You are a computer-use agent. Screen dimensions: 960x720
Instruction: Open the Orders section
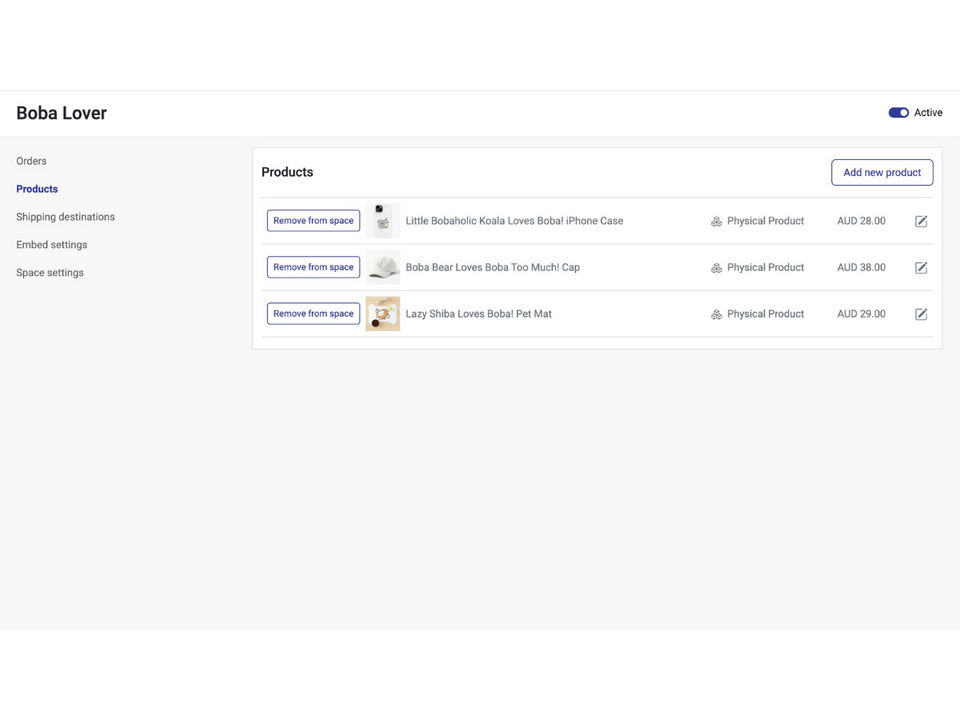[x=31, y=161]
